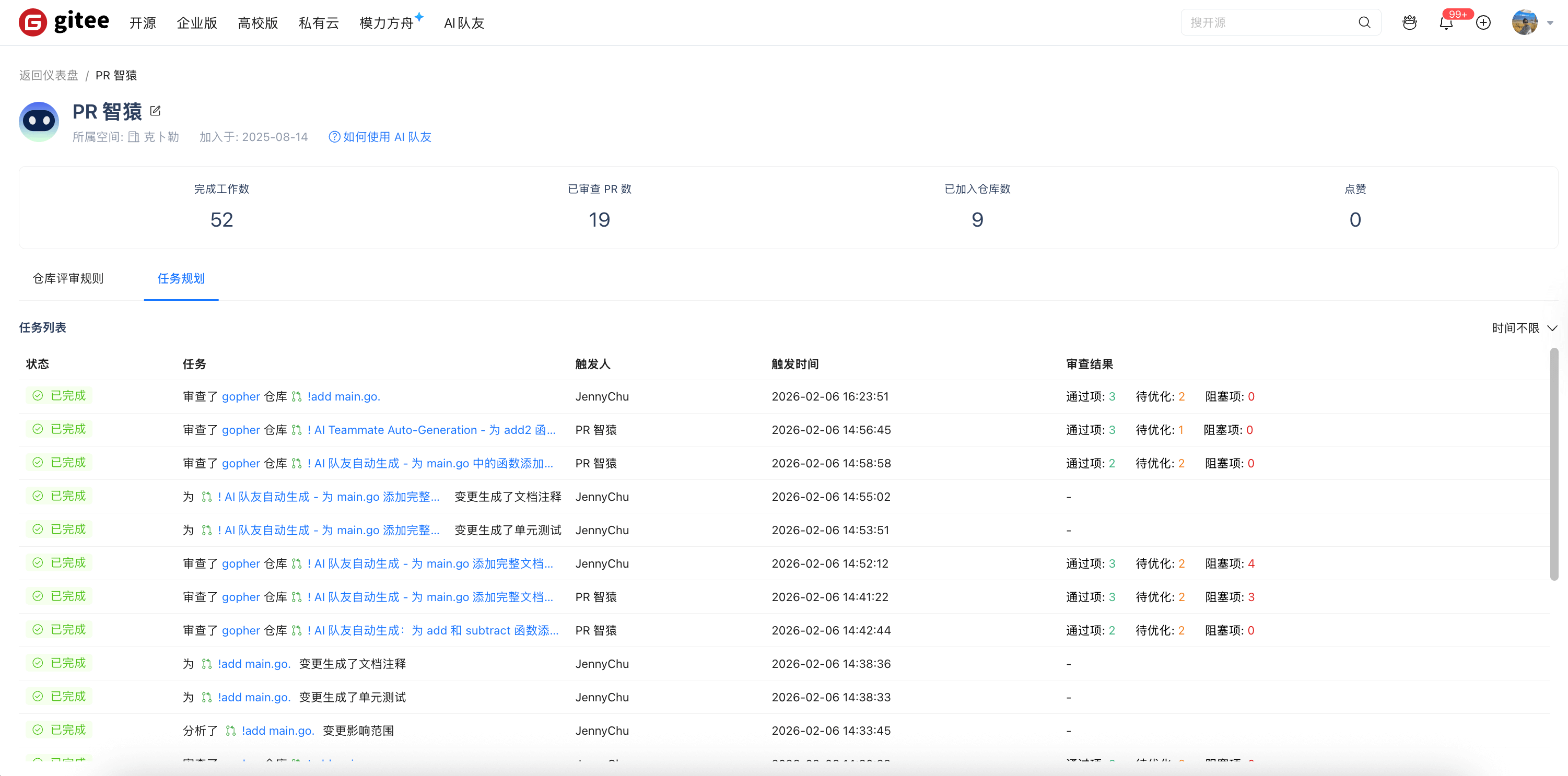1568x776 pixels.
Task: Switch to 仓库评审规则 tab
Action: pos(68,279)
